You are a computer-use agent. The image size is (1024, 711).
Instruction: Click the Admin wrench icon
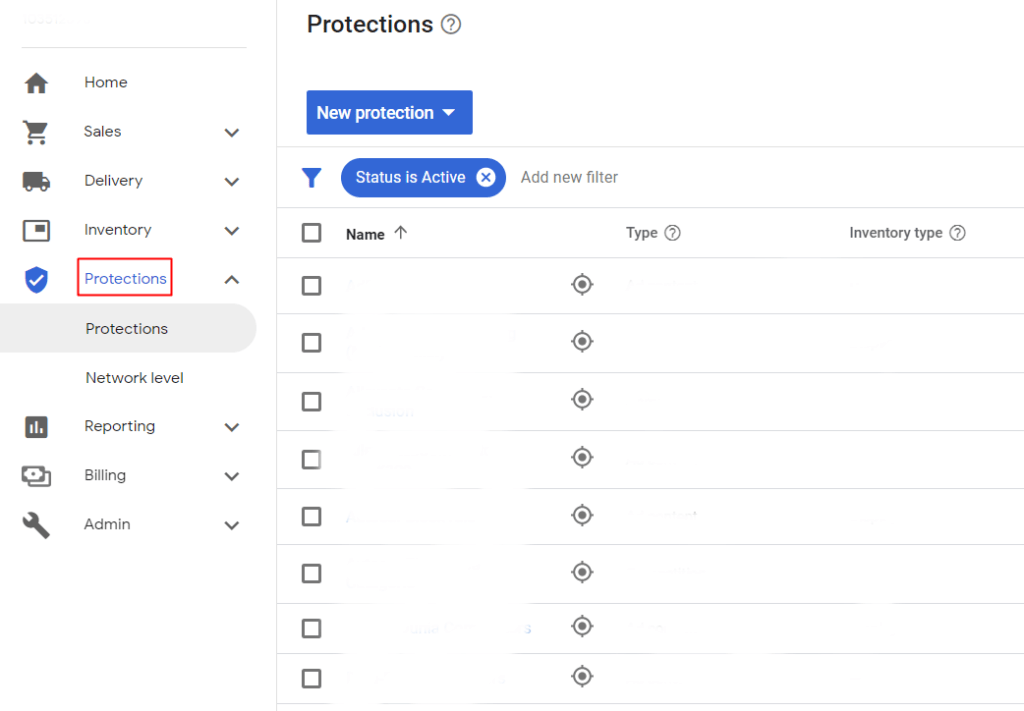tap(36, 524)
